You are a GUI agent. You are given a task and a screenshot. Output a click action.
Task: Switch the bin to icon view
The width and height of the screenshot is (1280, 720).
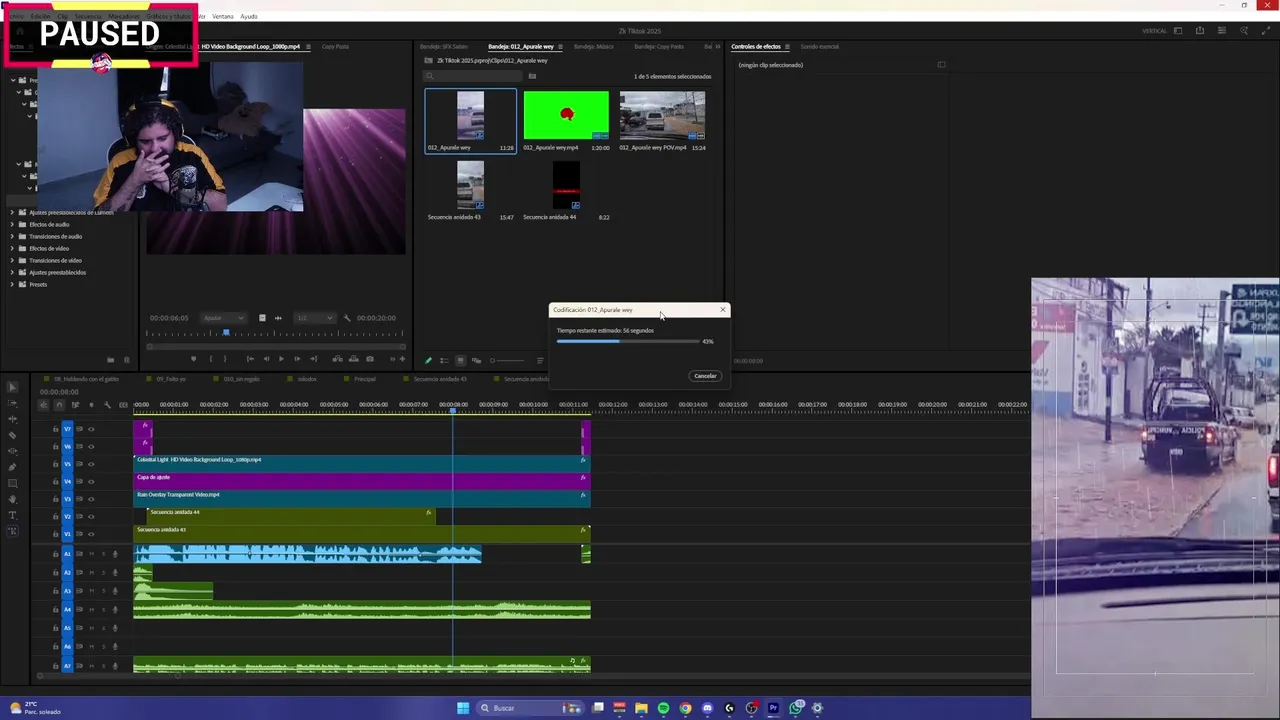pos(460,360)
